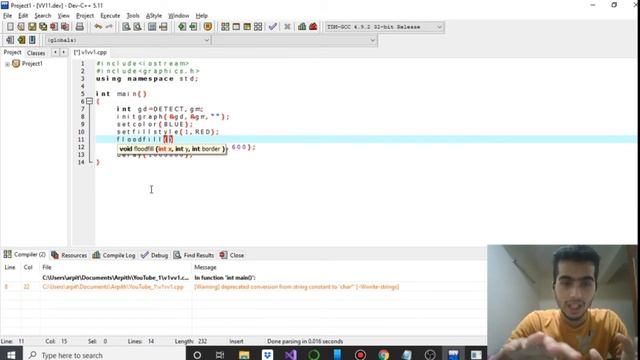
Task: Click the Stop Execution X icon
Action: [x=287, y=27]
